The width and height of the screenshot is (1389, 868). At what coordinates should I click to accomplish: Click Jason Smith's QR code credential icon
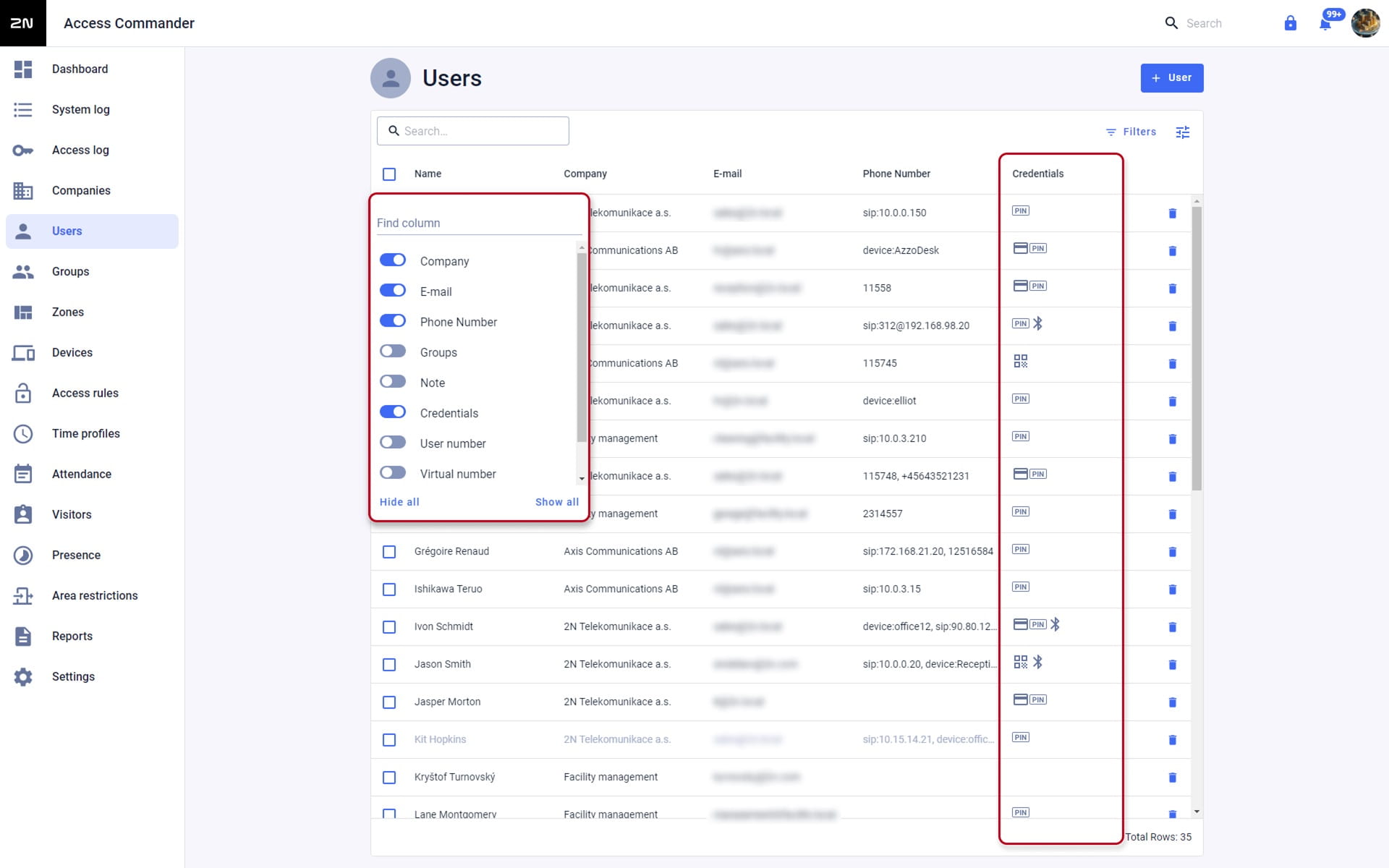pos(1021,662)
